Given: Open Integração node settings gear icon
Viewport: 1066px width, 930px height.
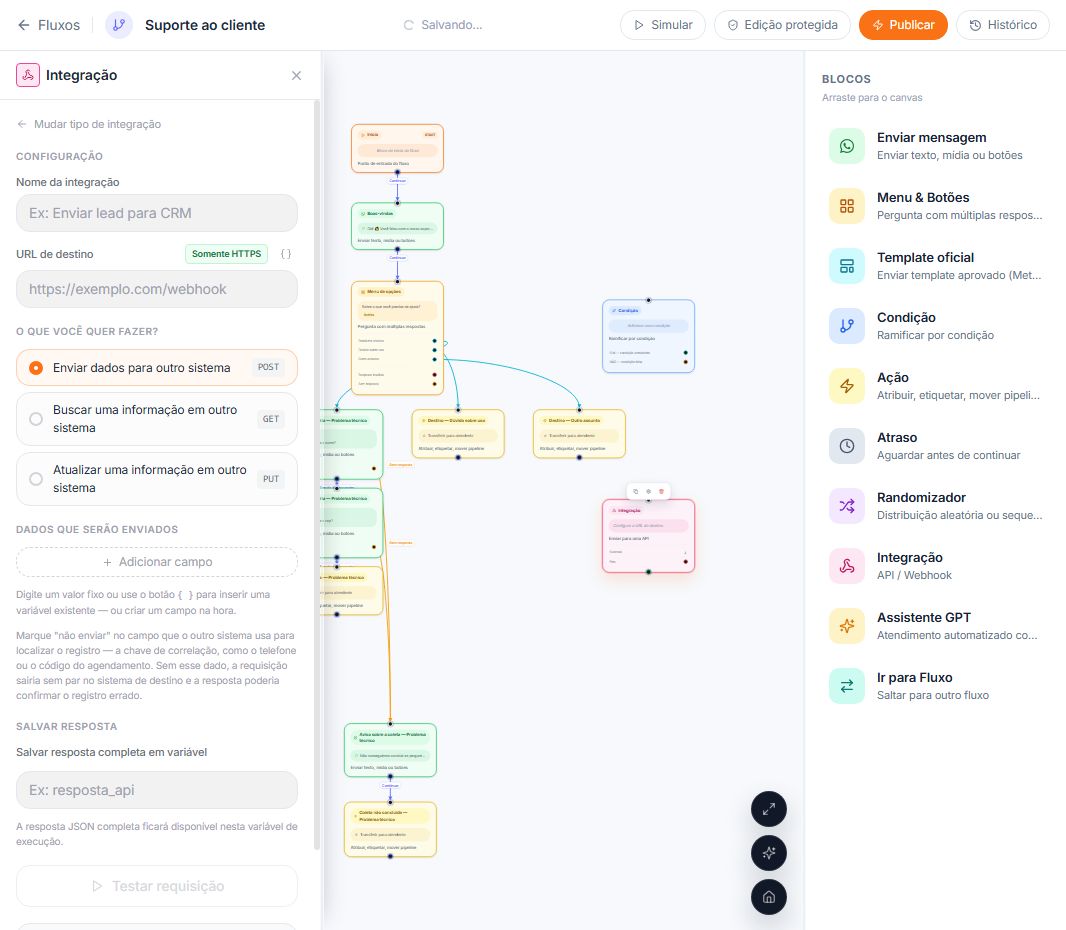Looking at the screenshot, I should [x=649, y=491].
